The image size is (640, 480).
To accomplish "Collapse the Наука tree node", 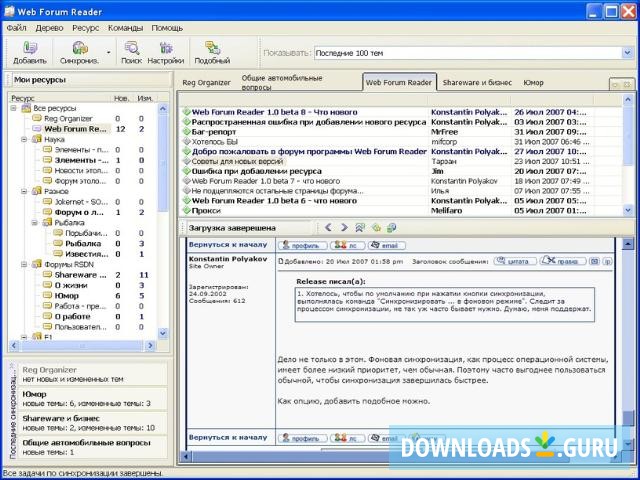I will [x=24, y=140].
